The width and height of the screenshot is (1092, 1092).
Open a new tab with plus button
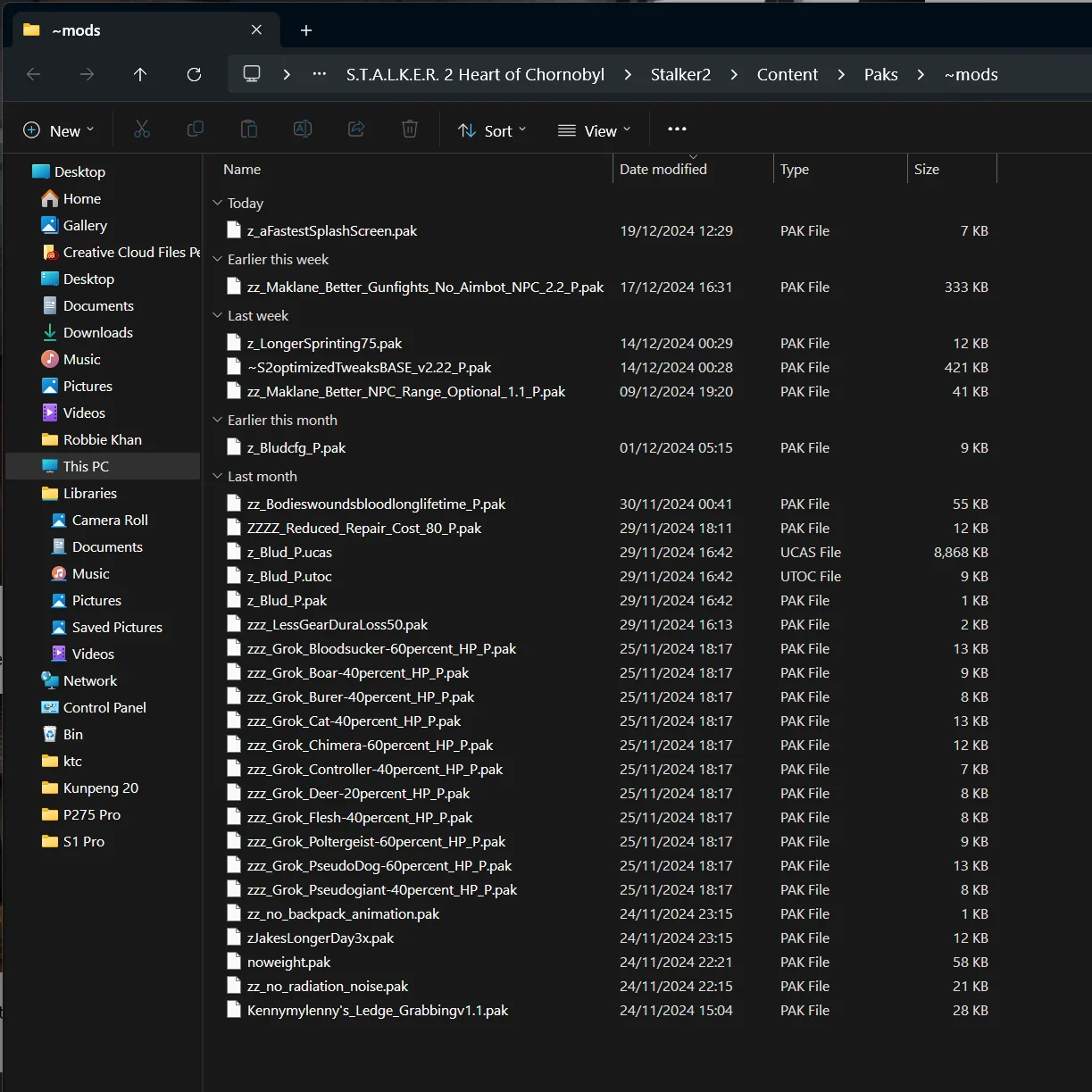click(306, 30)
